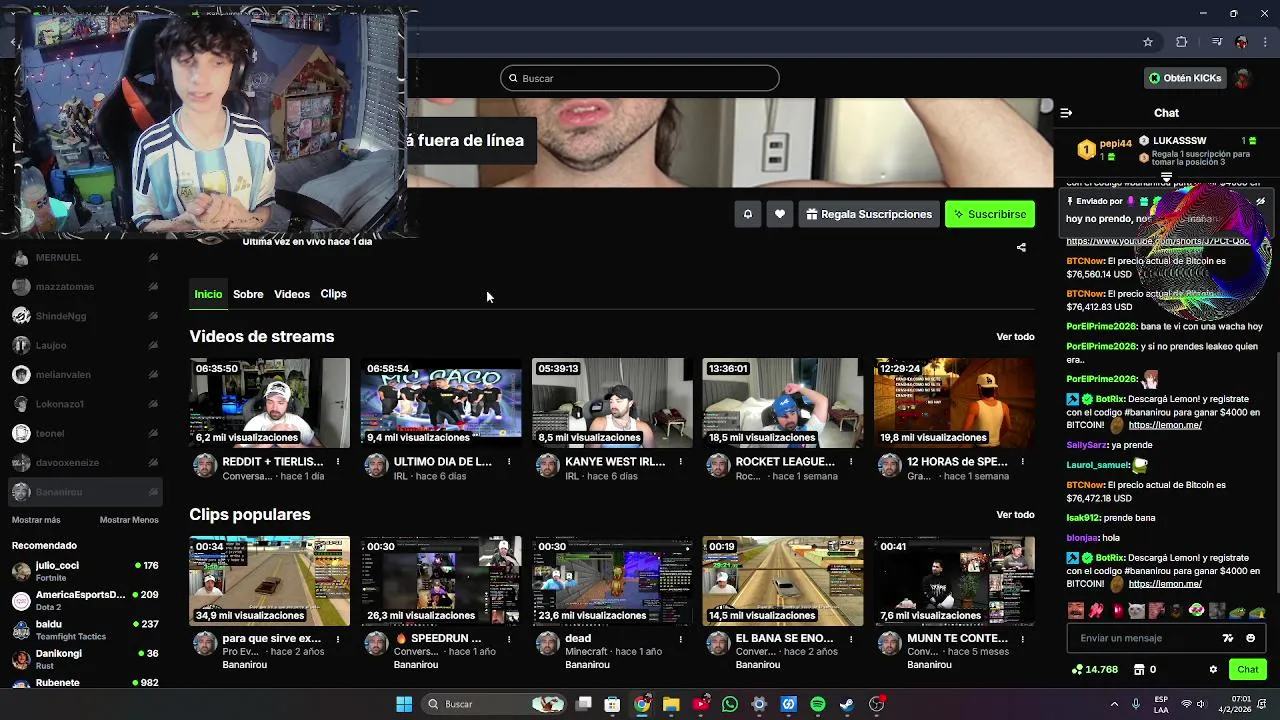Screen dimensions: 1280x720
Task: Expand the gift leaderboard in chat
Action: [1166, 177]
